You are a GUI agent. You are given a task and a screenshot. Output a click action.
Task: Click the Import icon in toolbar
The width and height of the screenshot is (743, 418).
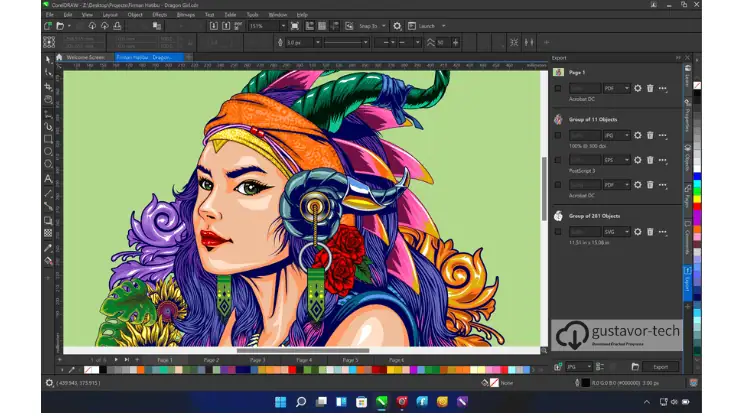pyautogui.click(x=214, y=26)
